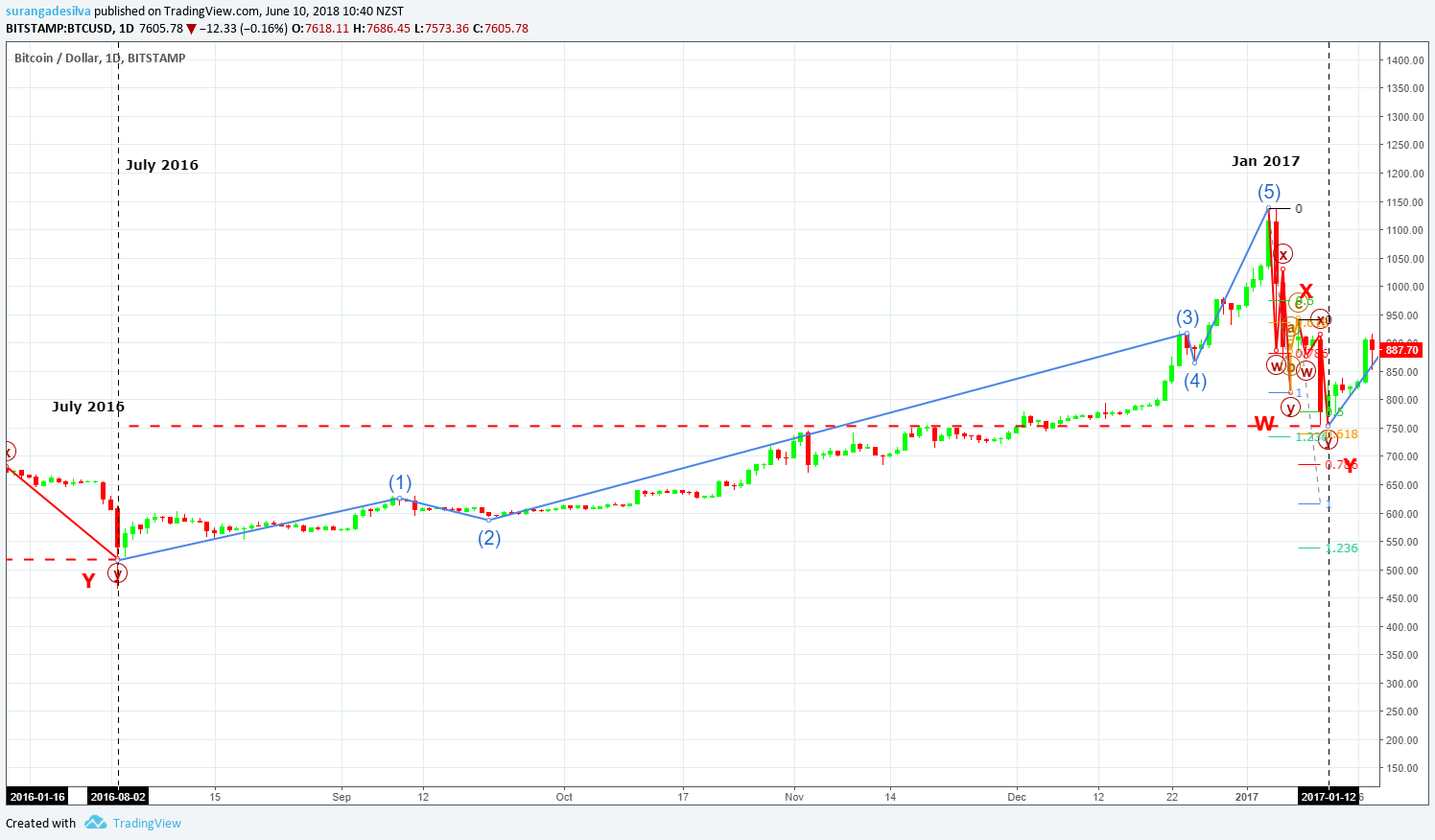This screenshot has height=840, width=1435.
Task: Click the 22 date label on time axis
Action: pos(1172,797)
